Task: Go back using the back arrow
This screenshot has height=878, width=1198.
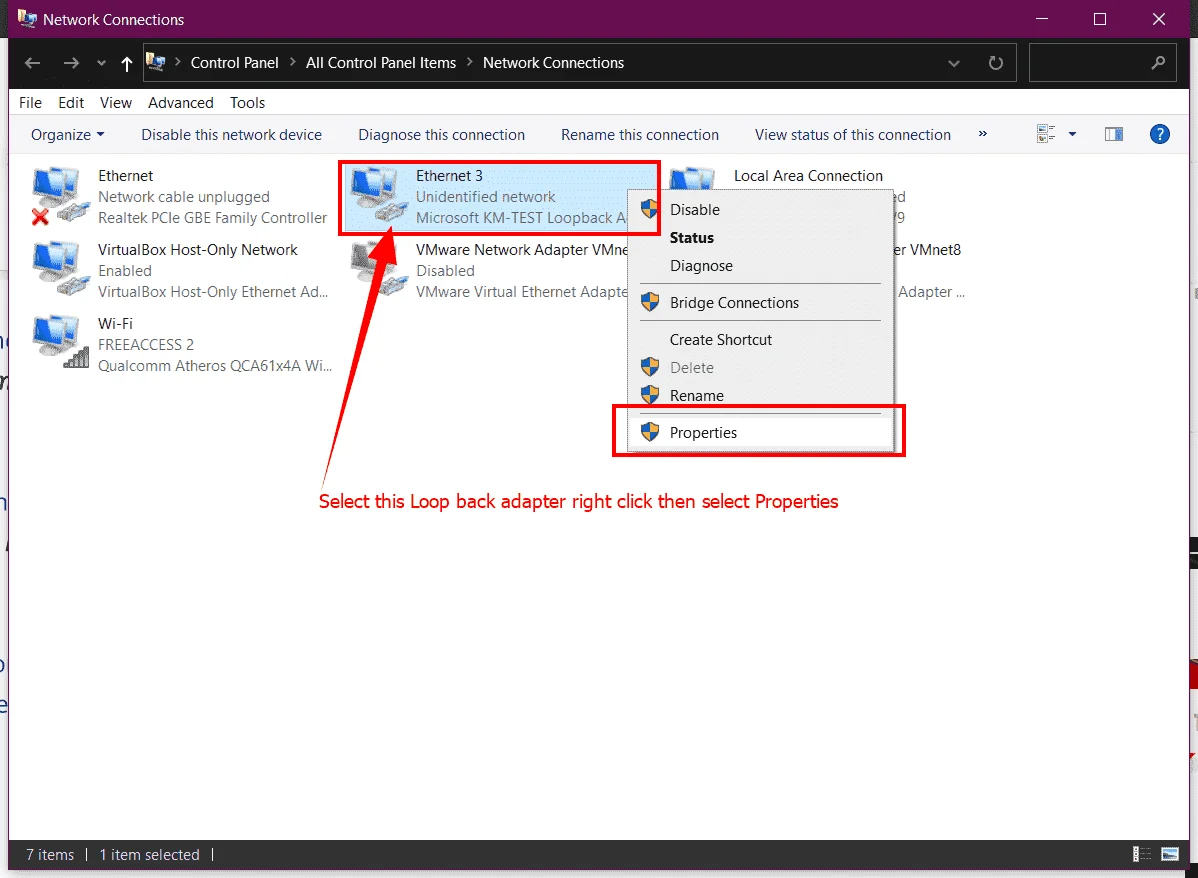Action: point(32,63)
